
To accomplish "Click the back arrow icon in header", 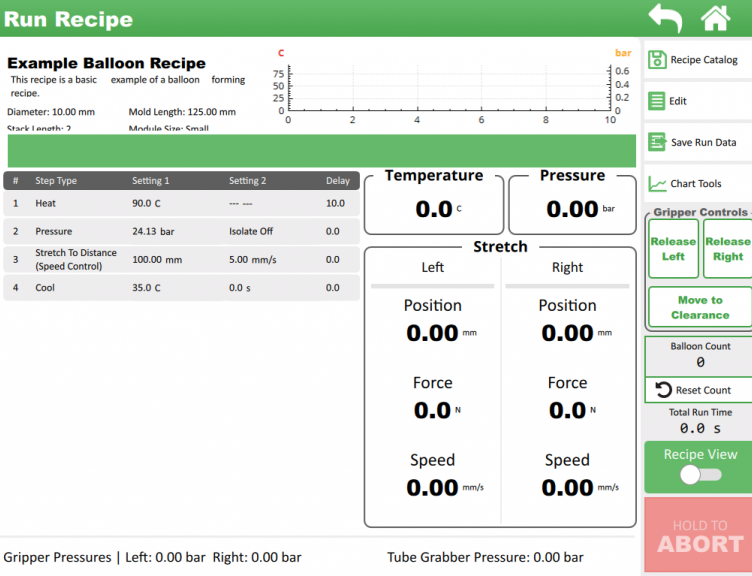I will [x=665, y=18].
